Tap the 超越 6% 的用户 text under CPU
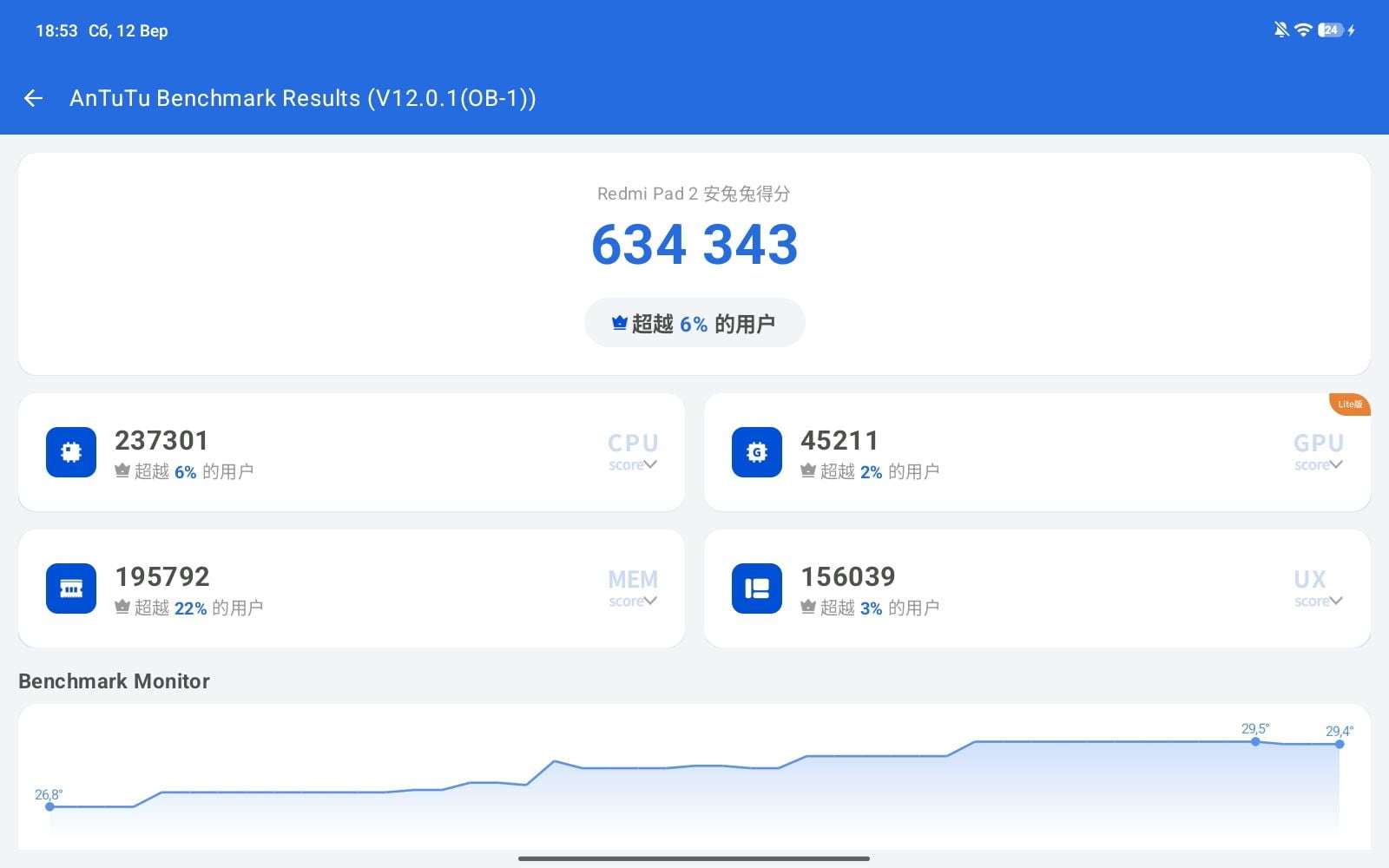The width and height of the screenshot is (1389, 868). [194, 471]
